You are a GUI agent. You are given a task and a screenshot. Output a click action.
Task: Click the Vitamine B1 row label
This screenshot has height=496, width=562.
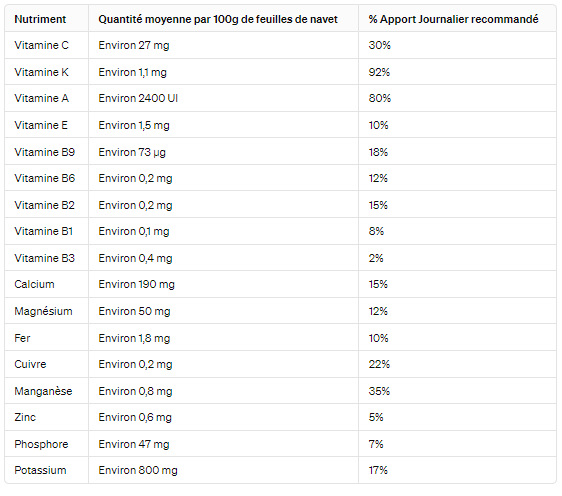[43, 231]
